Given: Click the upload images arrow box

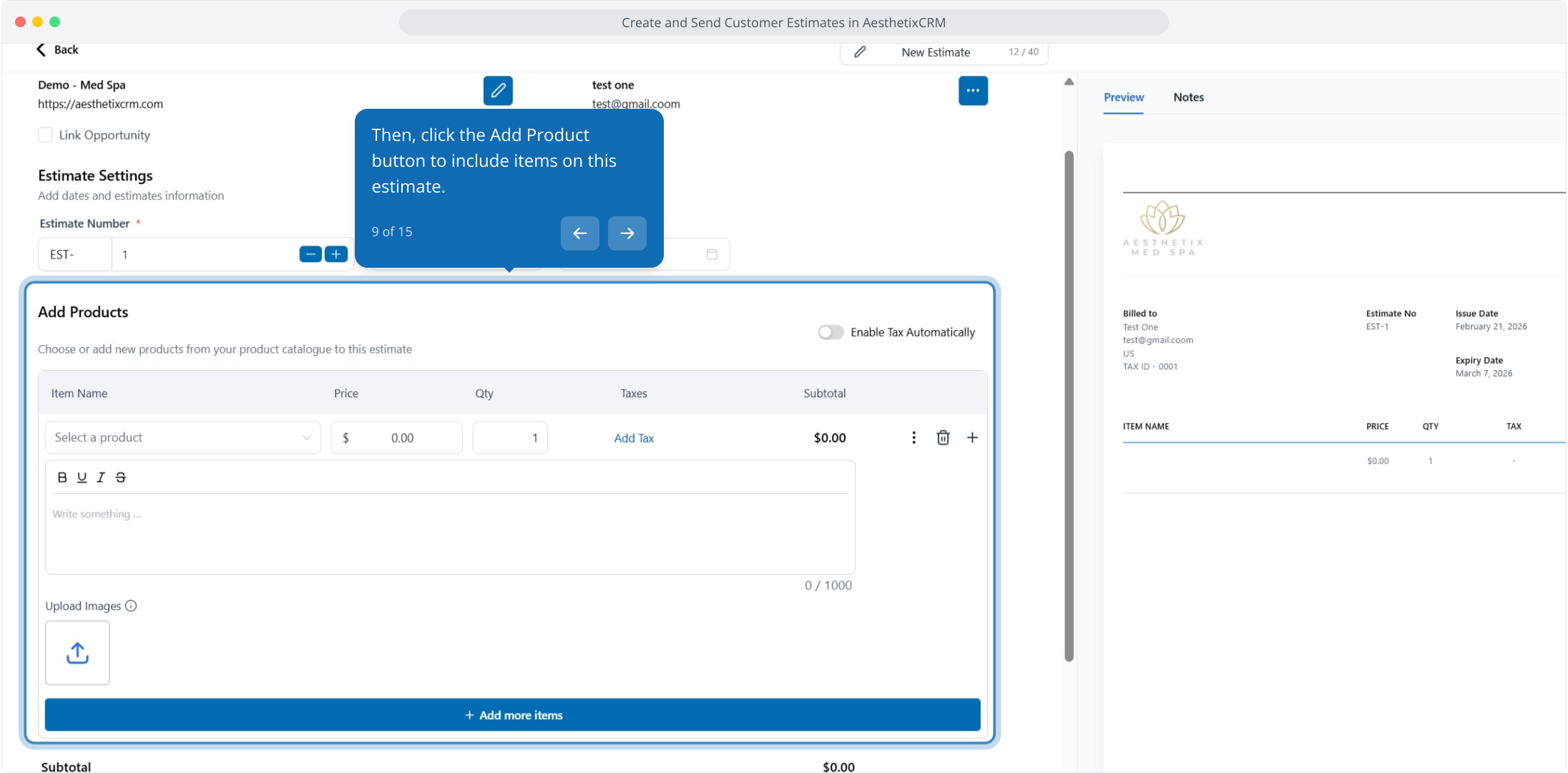Looking at the screenshot, I should click(x=77, y=653).
